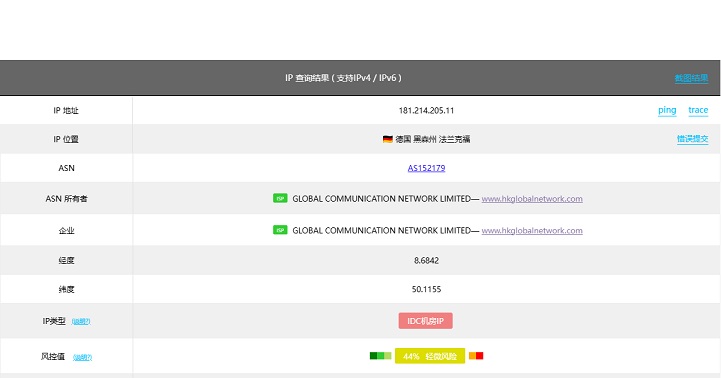Click the 经度 row label

coord(66,260)
